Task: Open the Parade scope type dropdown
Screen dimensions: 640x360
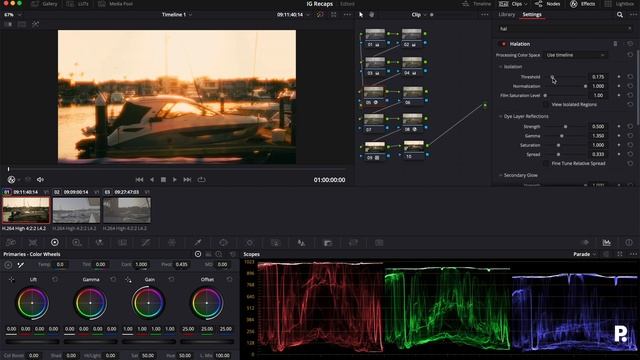Action: pyautogui.click(x=584, y=254)
